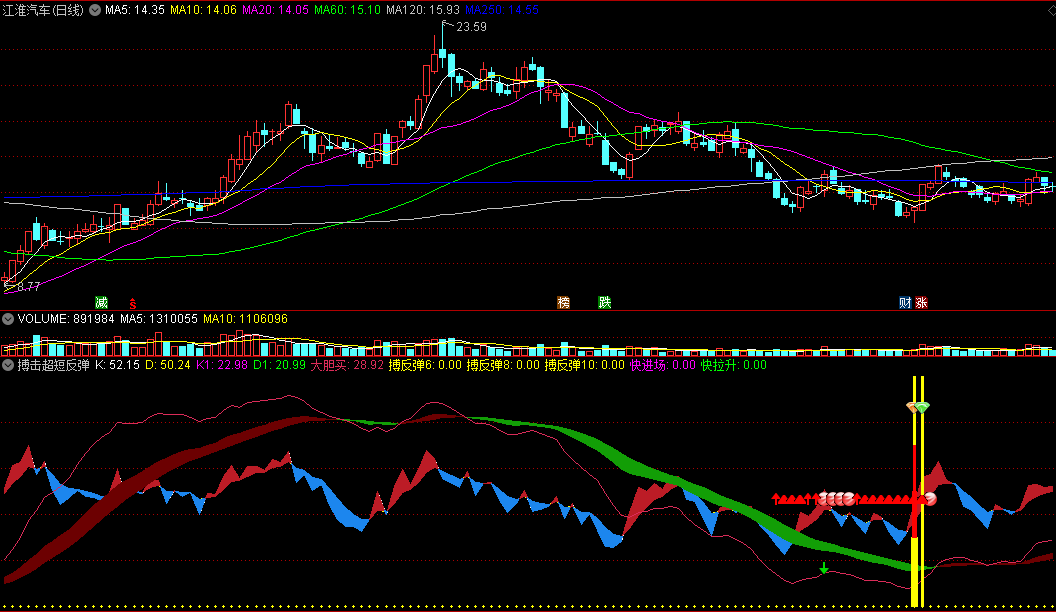The width and height of the screenshot is (1056, 612).
Task: Click the 大胆买: 28.92 value
Action: [347, 366]
